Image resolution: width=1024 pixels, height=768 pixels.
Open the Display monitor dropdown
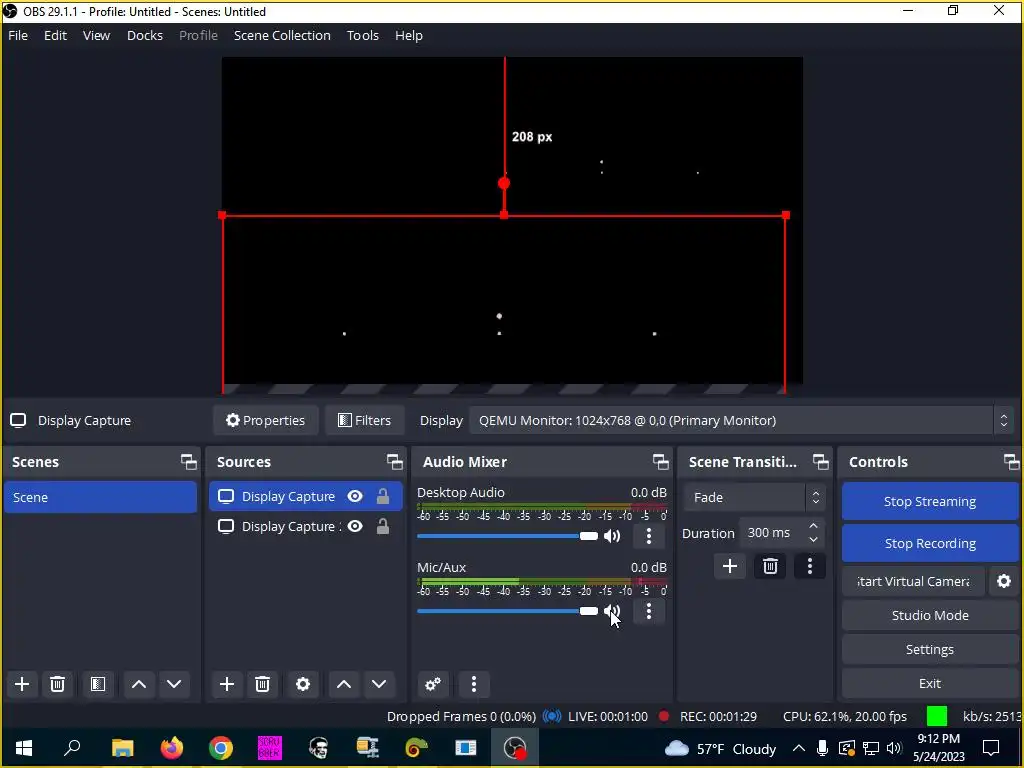click(742, 421)
